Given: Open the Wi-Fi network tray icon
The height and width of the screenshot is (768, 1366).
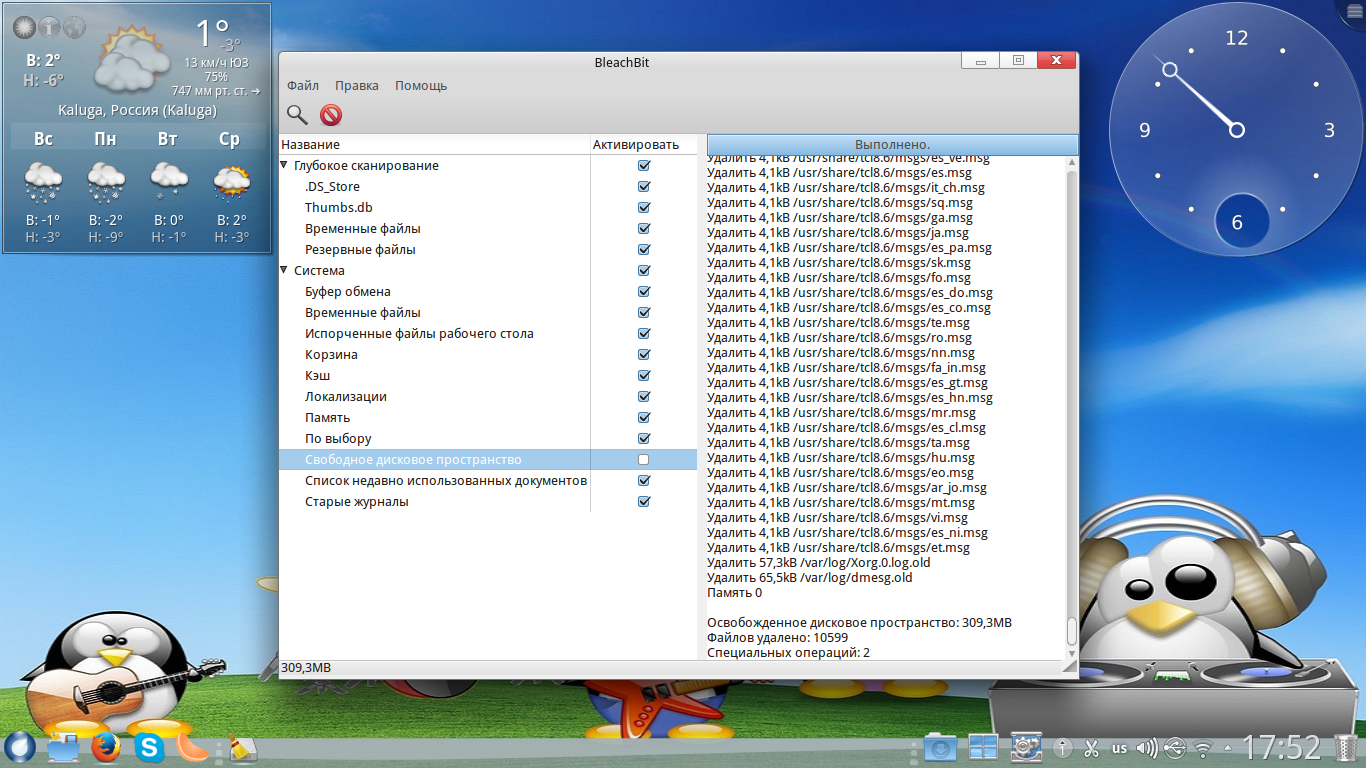Looking at the screenshot, I should (x=1203, y=748).
